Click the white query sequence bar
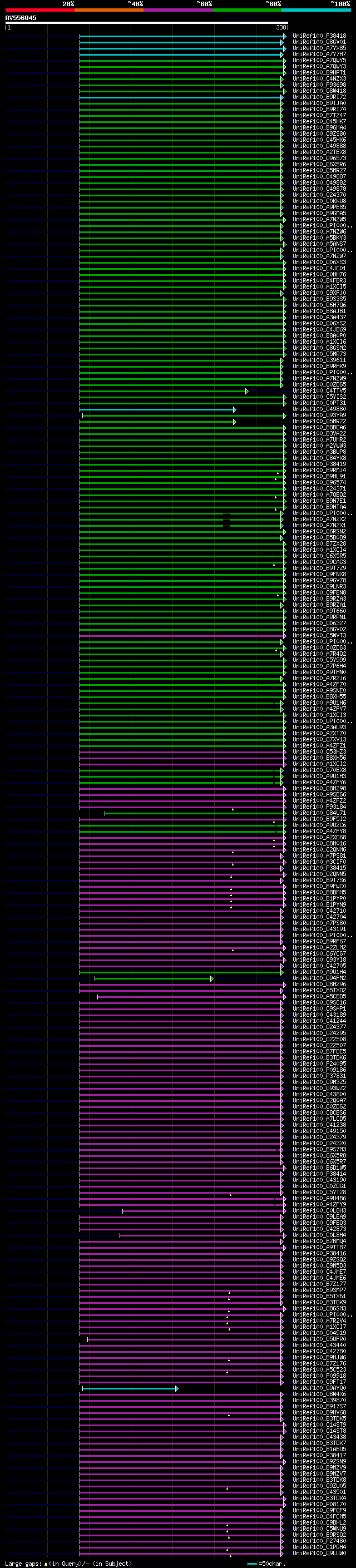The height and width of the screenshot is (1568, 356). click(x=147, y=23)
